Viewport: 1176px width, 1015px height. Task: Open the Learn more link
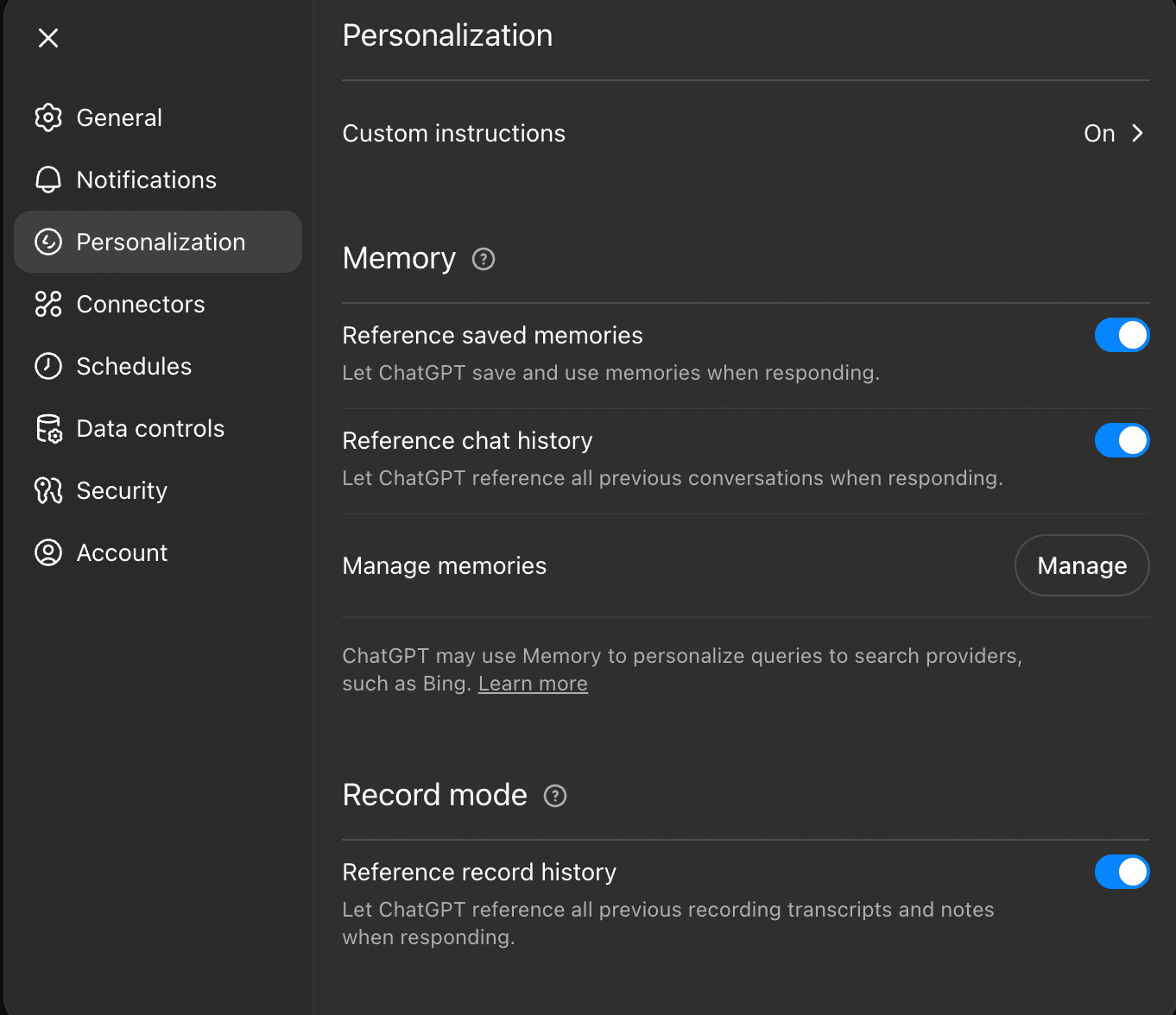pyautogui.click(x=533, y=684)
